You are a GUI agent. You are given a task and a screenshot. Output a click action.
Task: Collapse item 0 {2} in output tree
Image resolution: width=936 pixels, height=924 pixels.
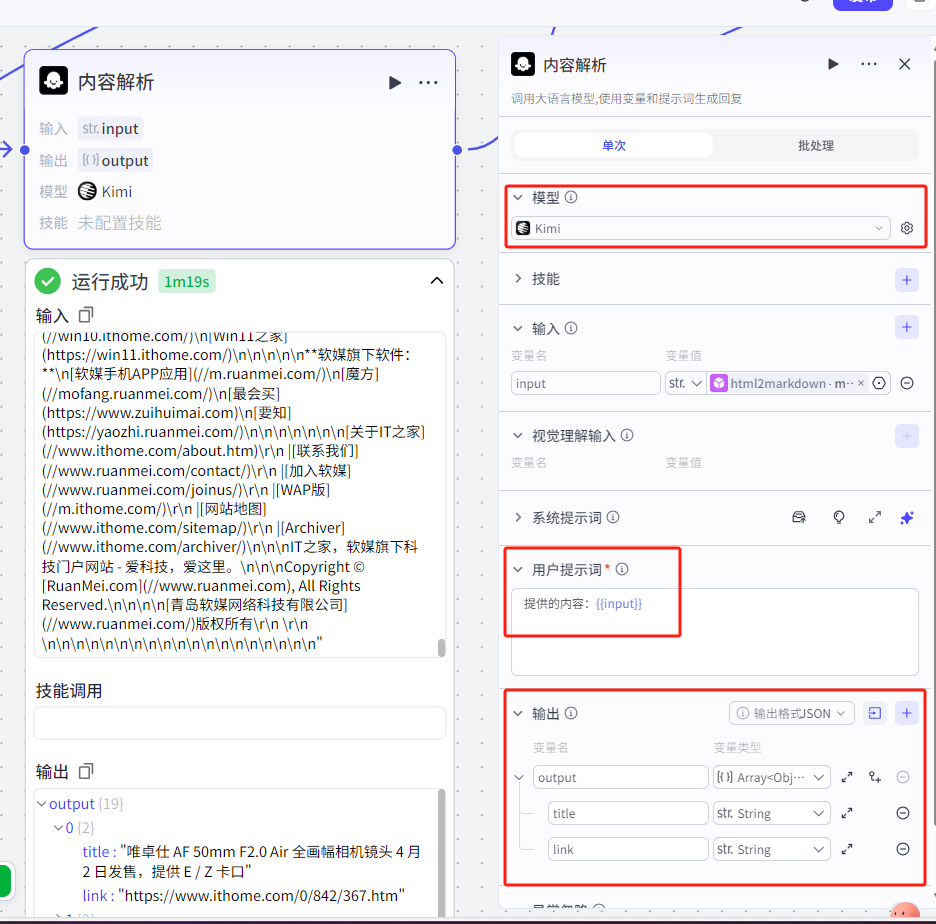(58, 828)
